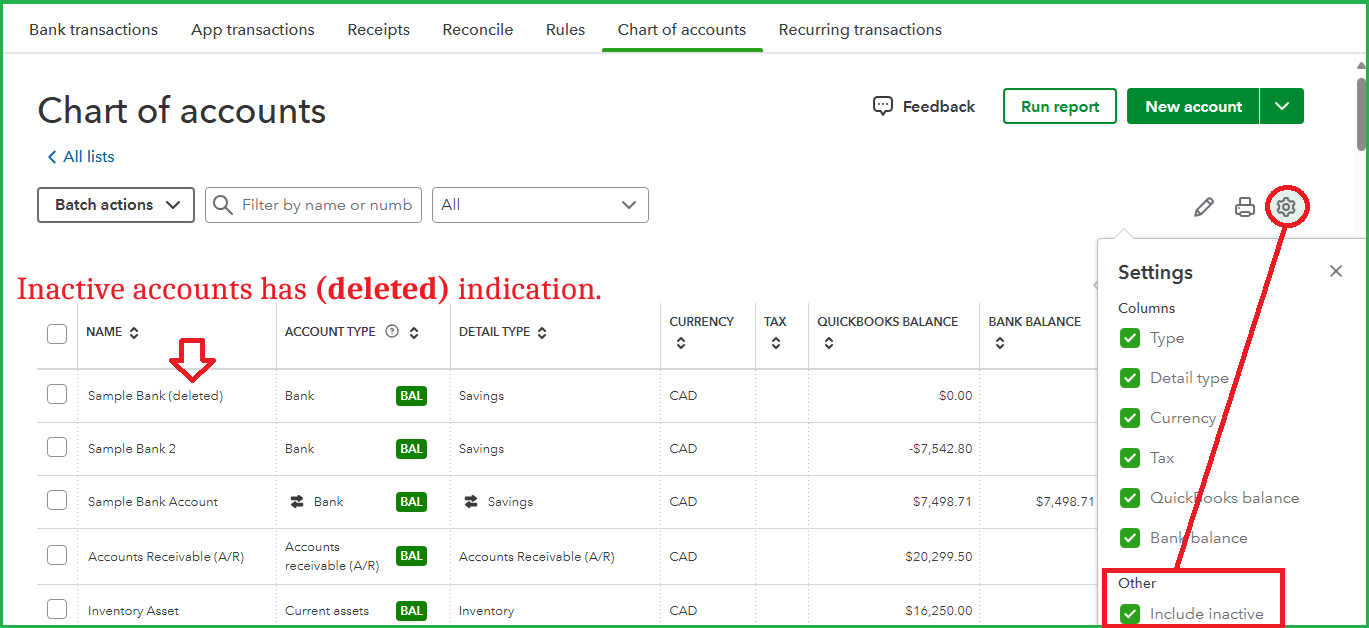Screen dimensions: 1369x628
Task: Click the pencil edit icon
Action: tap(1204, 207)
